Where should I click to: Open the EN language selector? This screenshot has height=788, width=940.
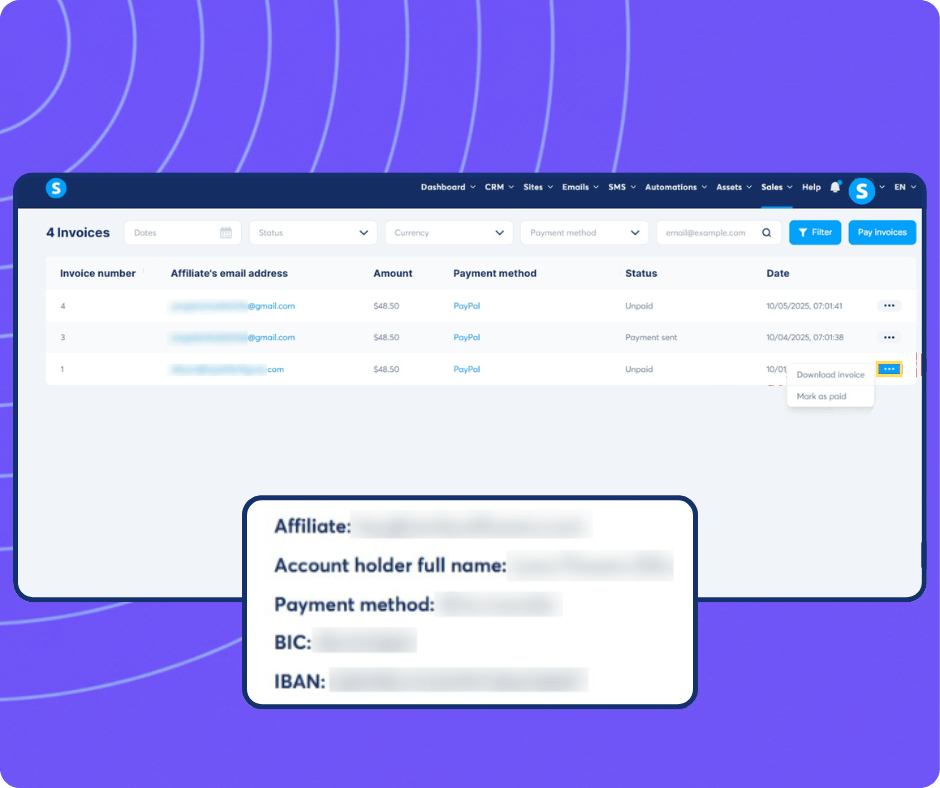(x=905, y=187)
